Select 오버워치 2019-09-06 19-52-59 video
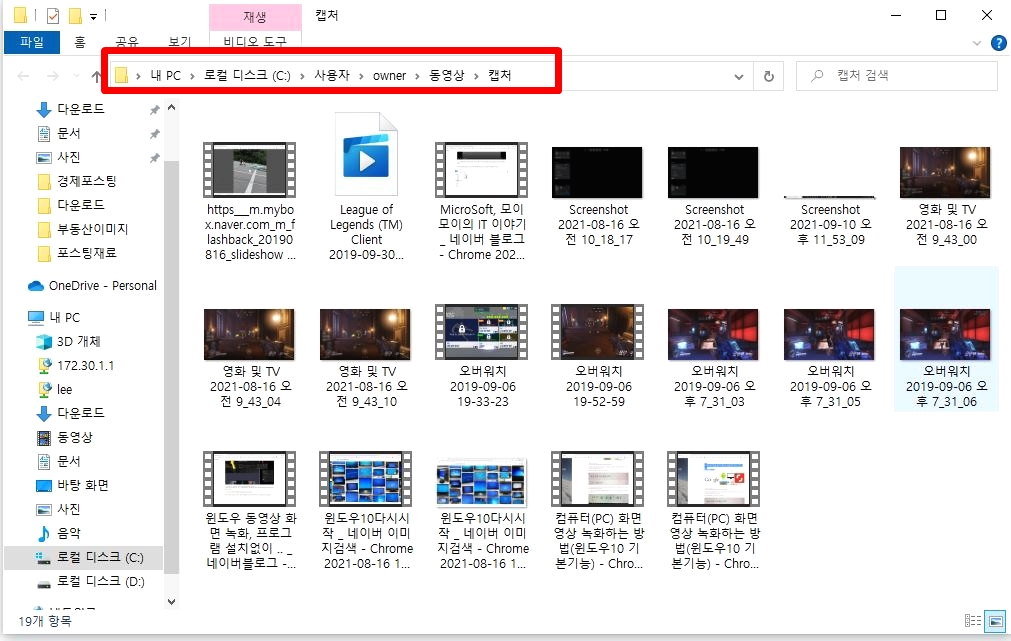This screenshot has height=641, width=1011. [598, 357]
